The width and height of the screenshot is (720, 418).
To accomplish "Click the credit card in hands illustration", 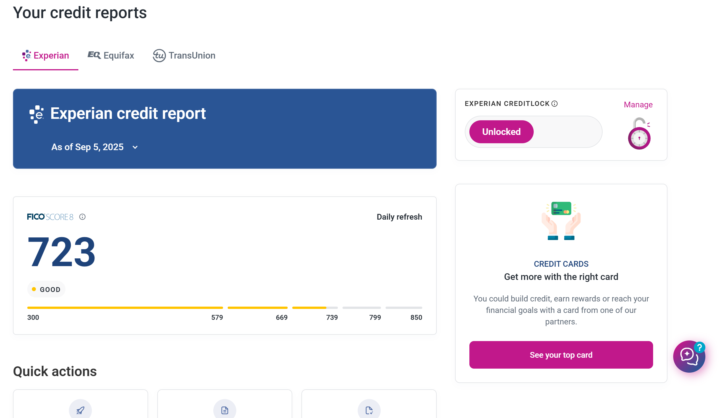I will coord(561,220).
